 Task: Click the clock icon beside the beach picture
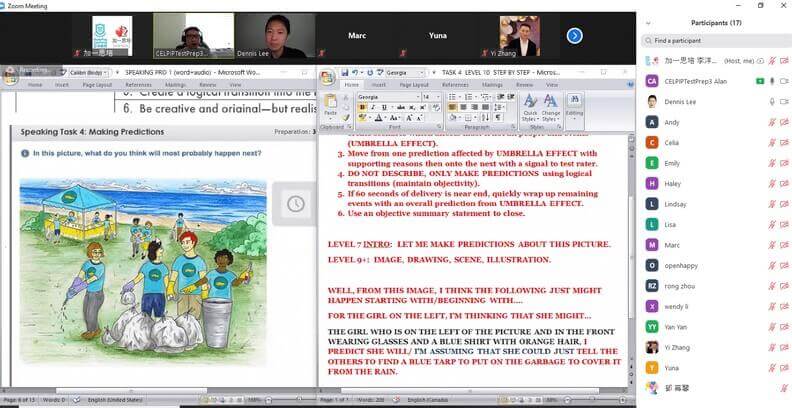click(296, 204)
